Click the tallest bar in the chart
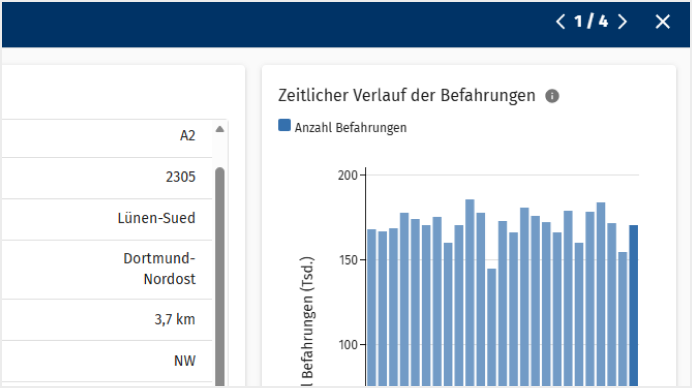Viewport: 692px width, 389px height. pyautogui.click(x=470, y=293)
